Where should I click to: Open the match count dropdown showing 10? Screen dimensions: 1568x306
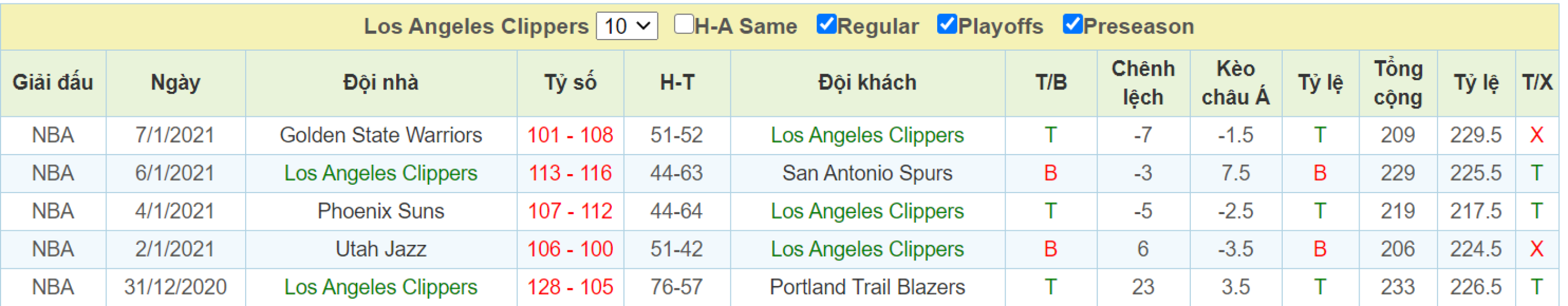626,26
